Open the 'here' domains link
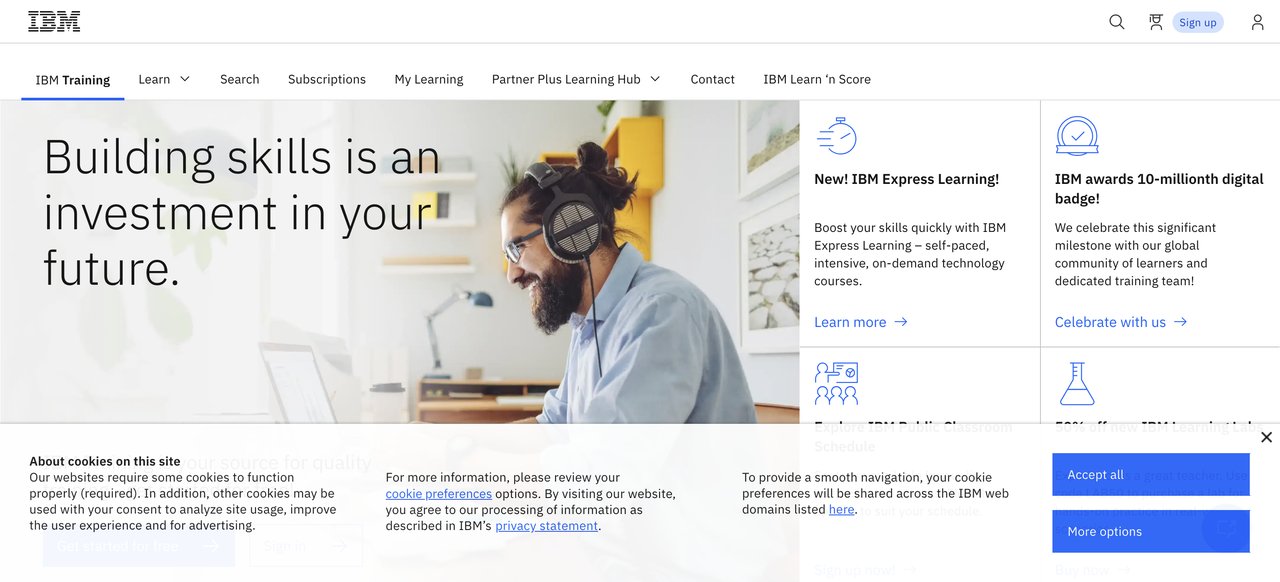1280x582 pixels. point(842,510)
